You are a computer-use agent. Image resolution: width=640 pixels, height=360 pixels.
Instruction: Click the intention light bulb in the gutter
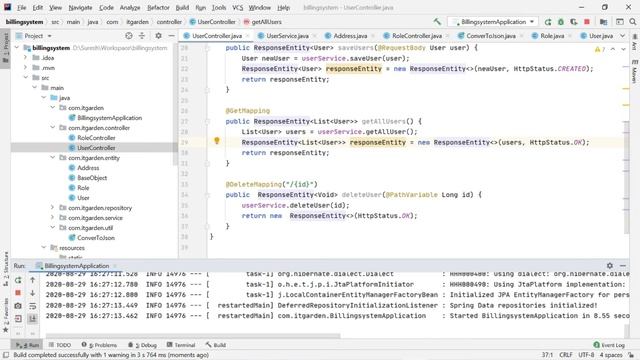pos(217,141)
